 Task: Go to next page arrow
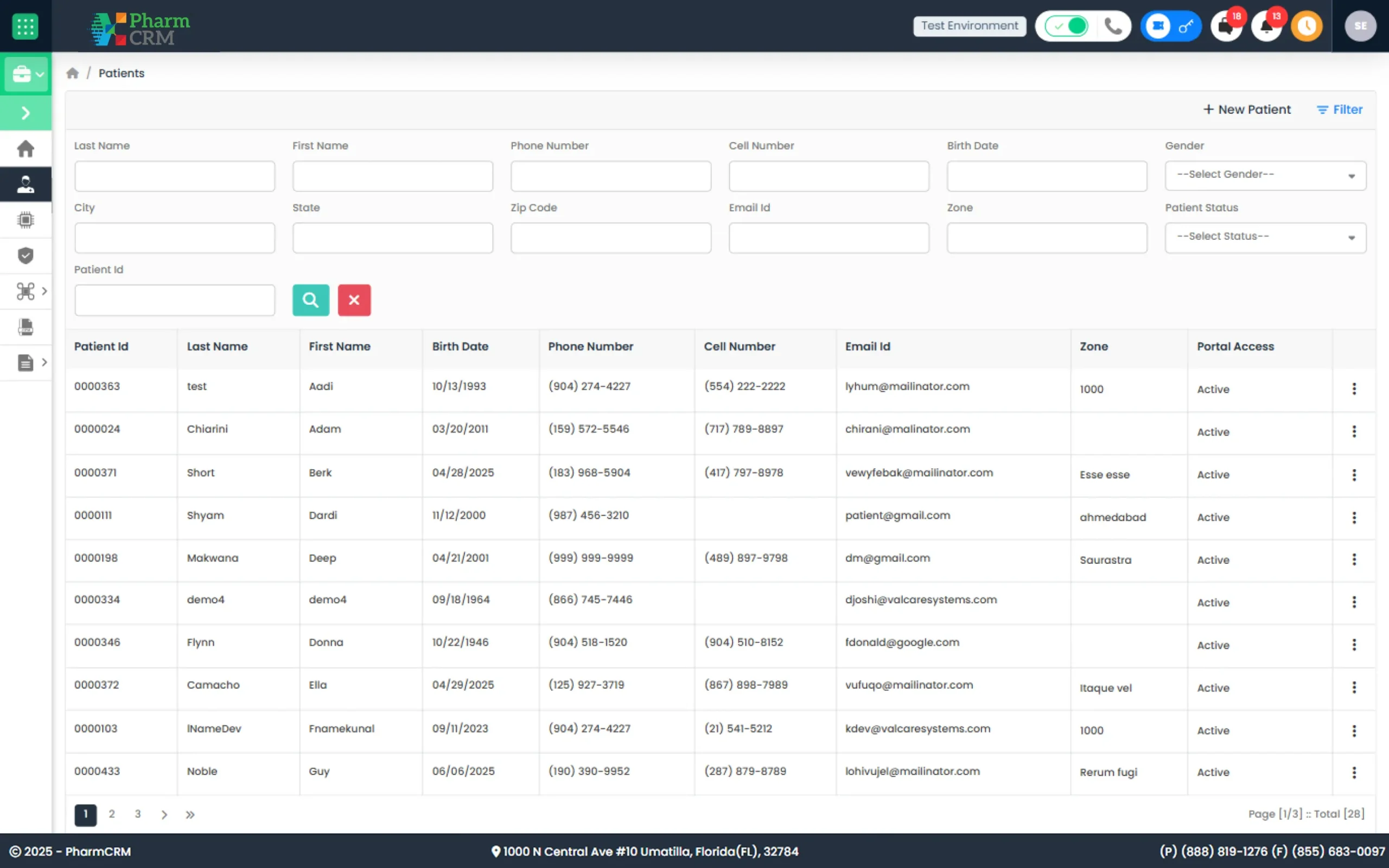164,815
